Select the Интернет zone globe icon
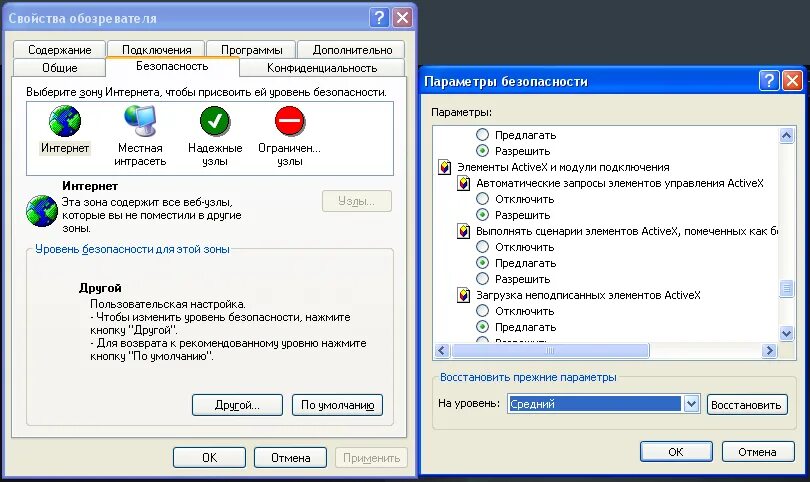The width and height of the screenshot is (810, 482). [x=65, y=121]
